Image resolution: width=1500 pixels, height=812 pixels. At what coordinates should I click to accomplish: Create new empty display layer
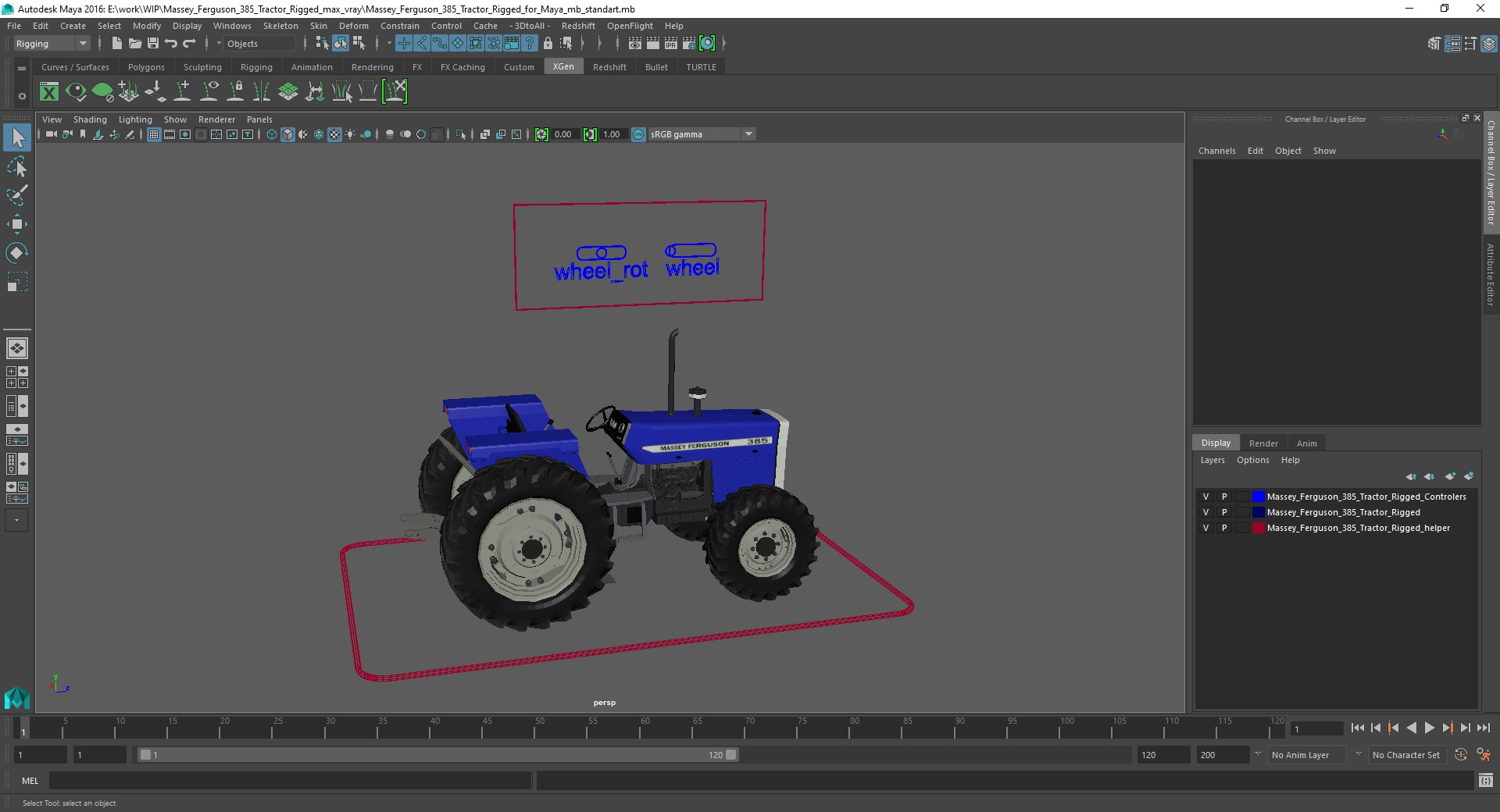pos(1451,476)
